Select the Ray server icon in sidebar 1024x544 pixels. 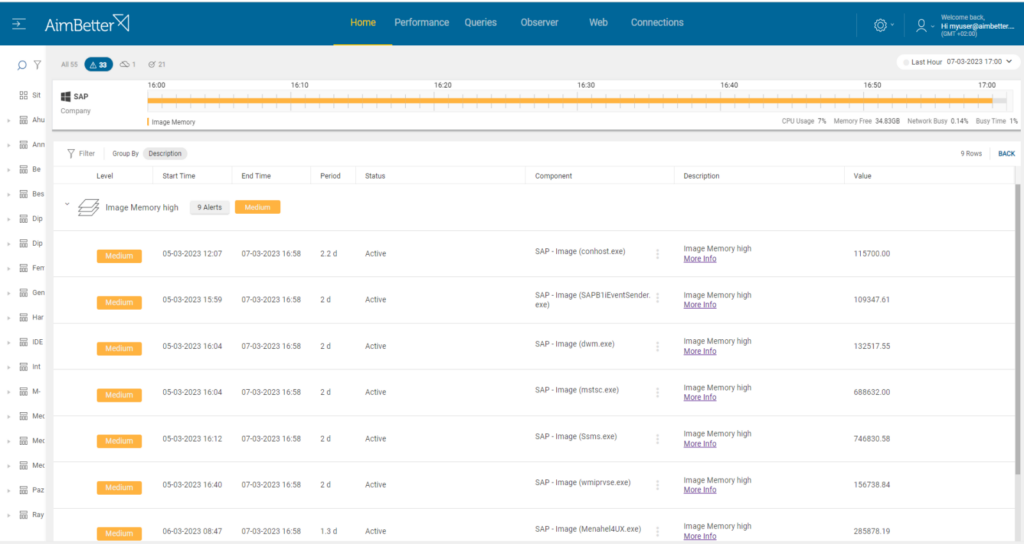tap(24, 515)
